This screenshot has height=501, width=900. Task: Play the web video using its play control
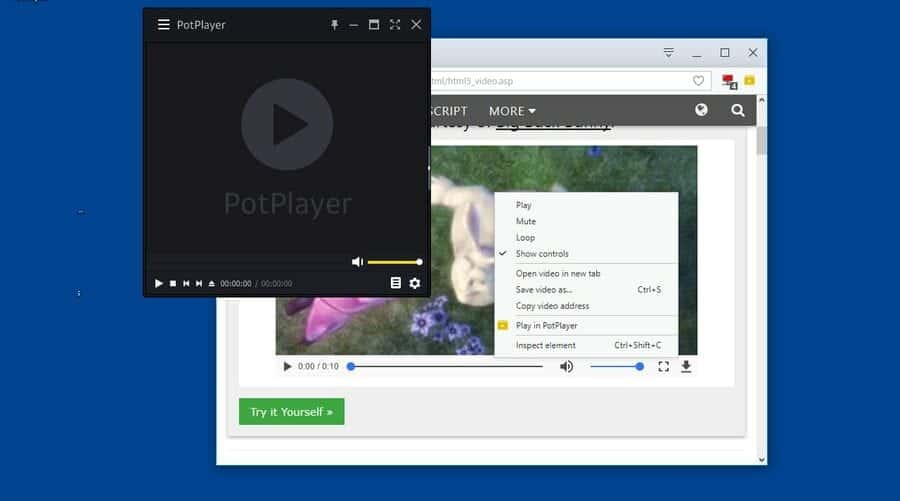[x=287, y=366]
